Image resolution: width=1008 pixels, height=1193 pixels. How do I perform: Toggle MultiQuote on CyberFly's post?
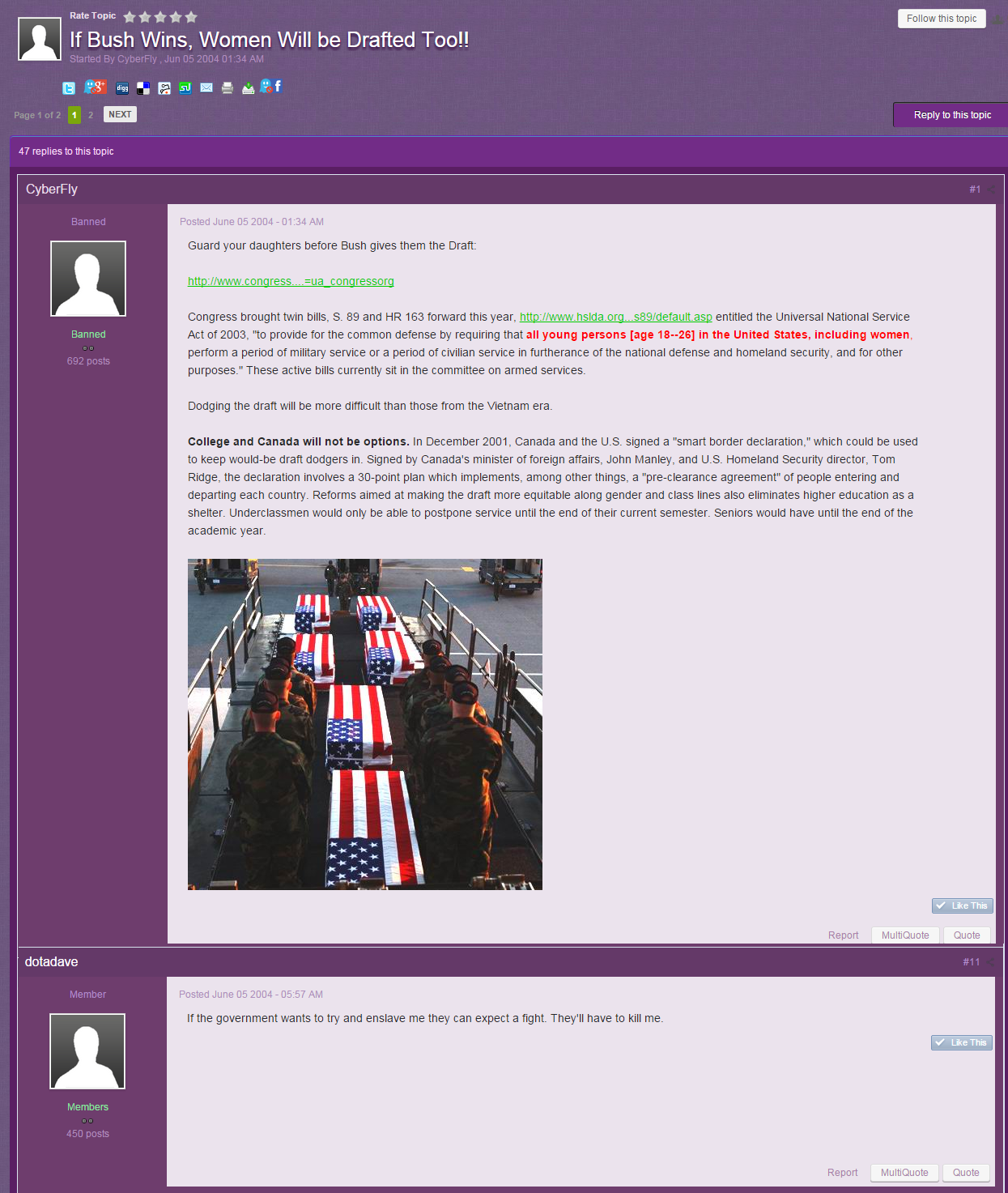tap(905, 935)
